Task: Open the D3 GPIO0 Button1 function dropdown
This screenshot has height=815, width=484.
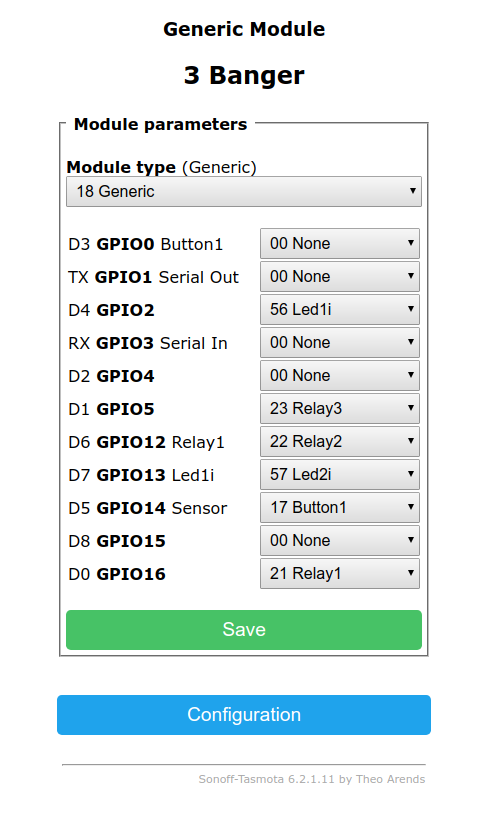Action: click(339, 243)
